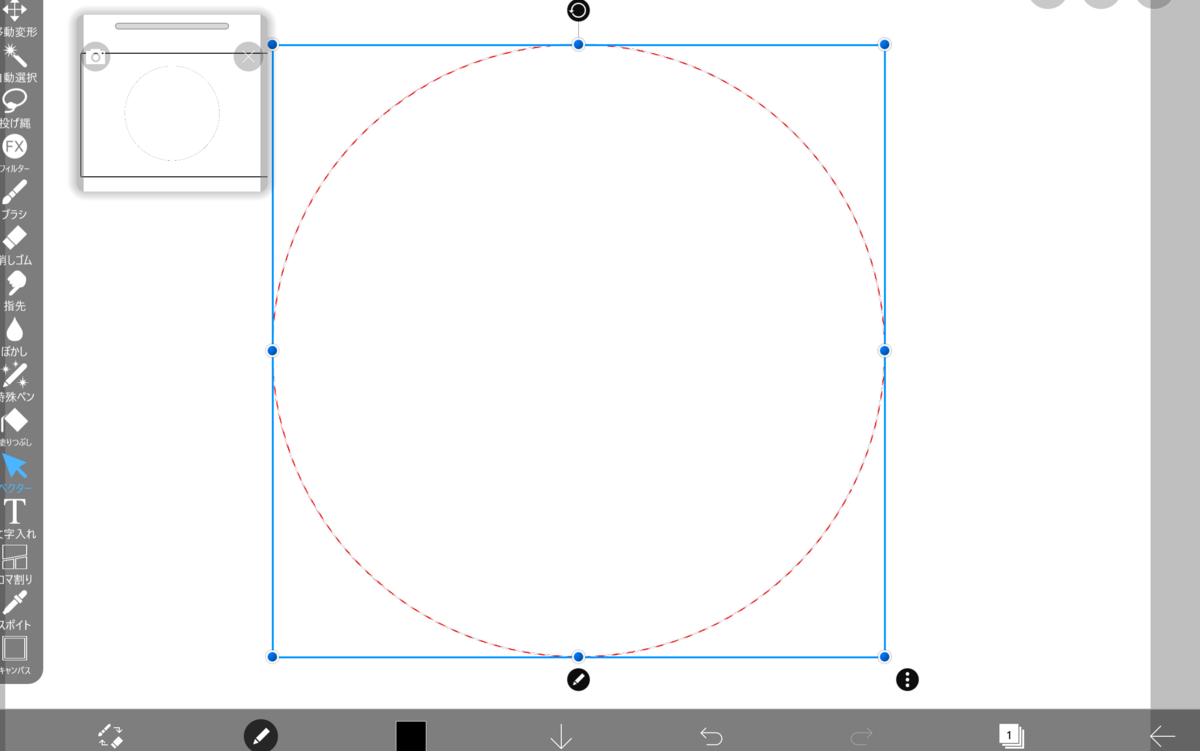Click the down arrow in bottom bar
The image size is (1200, 751).
[x=561, y=737]
